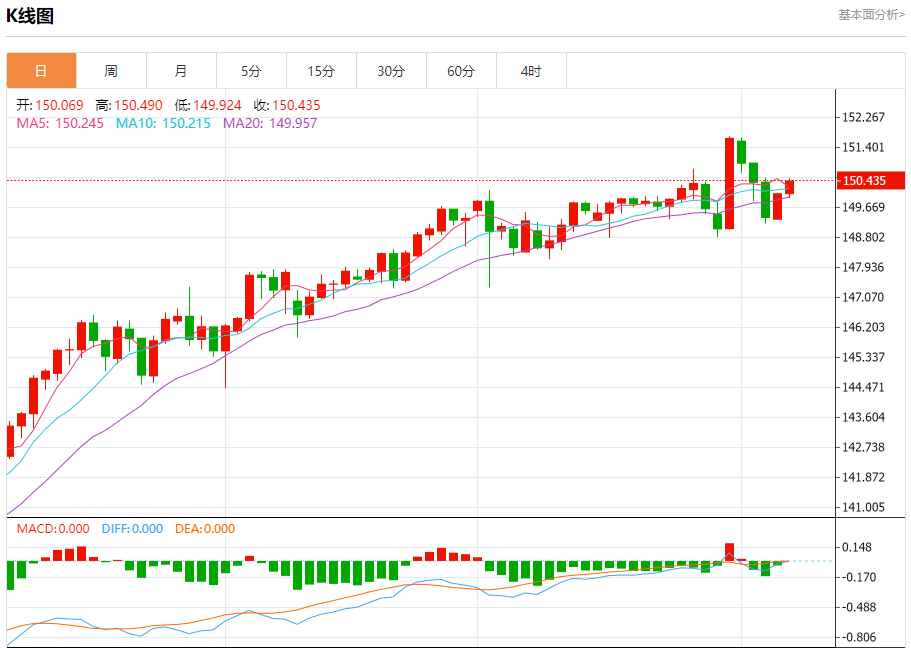The height and width of the screenshot is (648, 911).
Task: Choose the 60分 interval tab
Action: pyautogui.click(x=461, y=71)
